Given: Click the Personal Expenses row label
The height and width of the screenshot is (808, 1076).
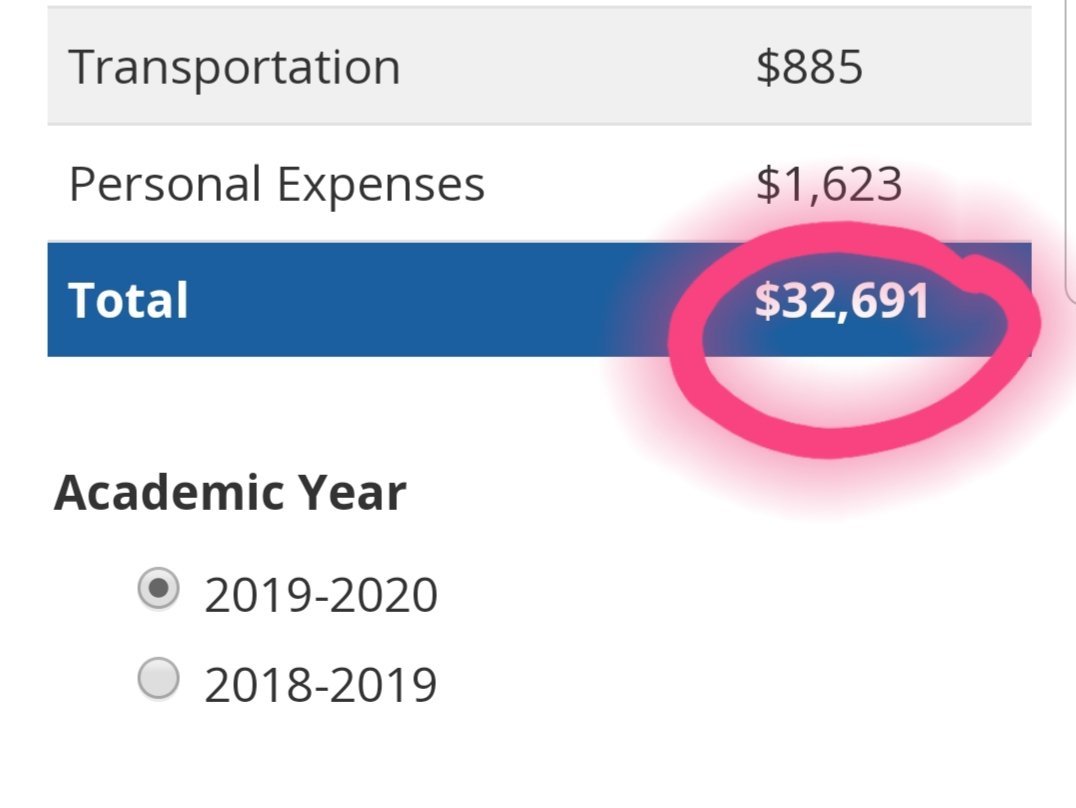Looking at the screenshot, I should (277, 184).
